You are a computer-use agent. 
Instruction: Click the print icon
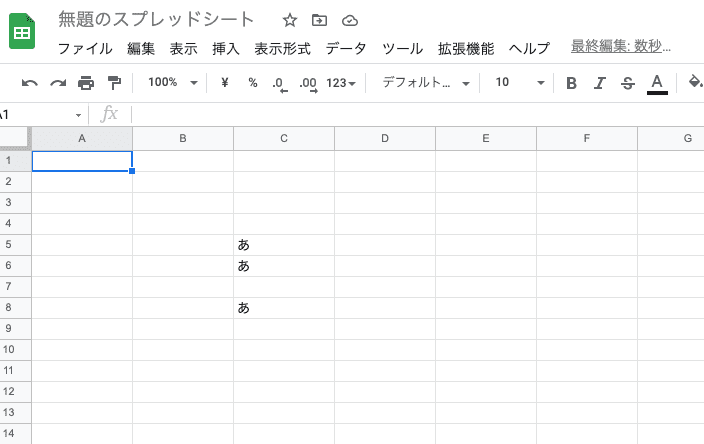click(x=86, y=83)
